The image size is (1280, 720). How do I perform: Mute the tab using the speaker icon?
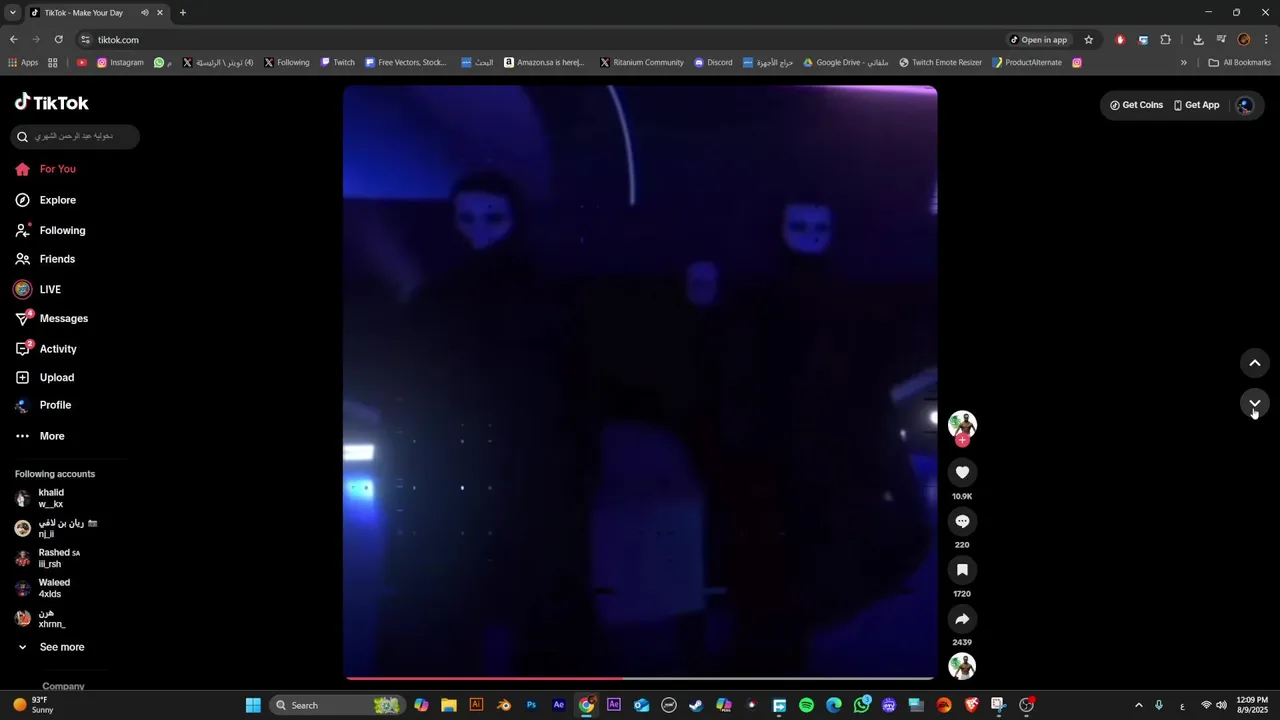pos(145,13)
